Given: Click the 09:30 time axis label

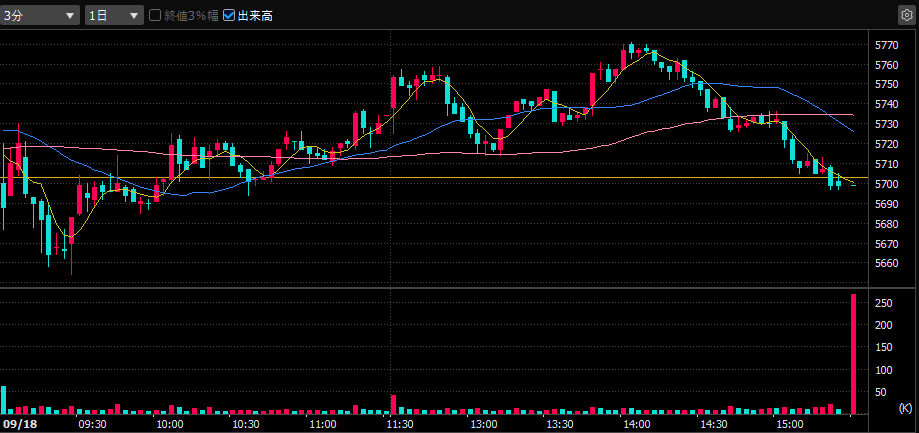Looking at the screenshot, I should 92,424.
